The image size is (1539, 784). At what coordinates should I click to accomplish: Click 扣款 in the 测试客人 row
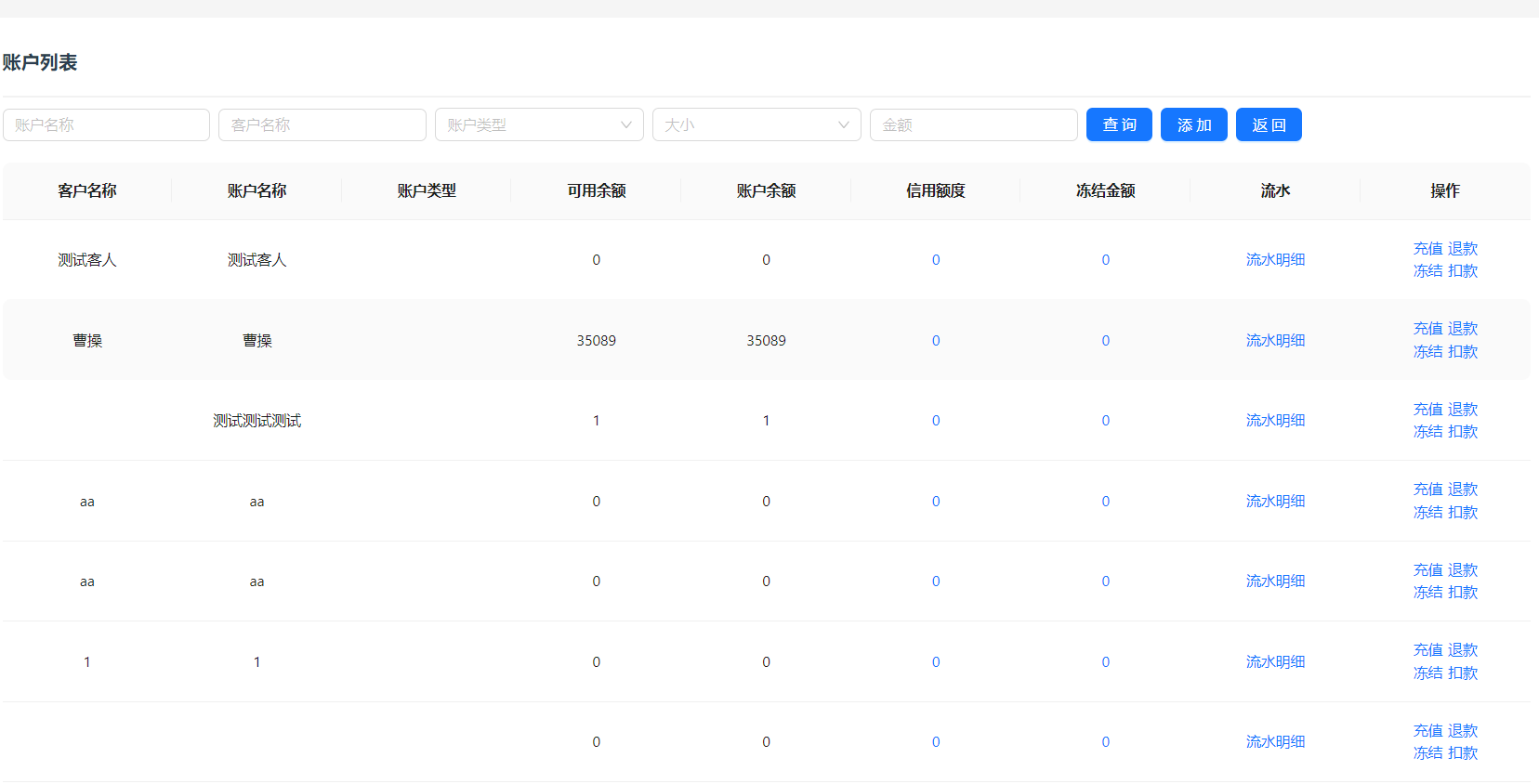pyautogui.click(x=1463, y=271)
